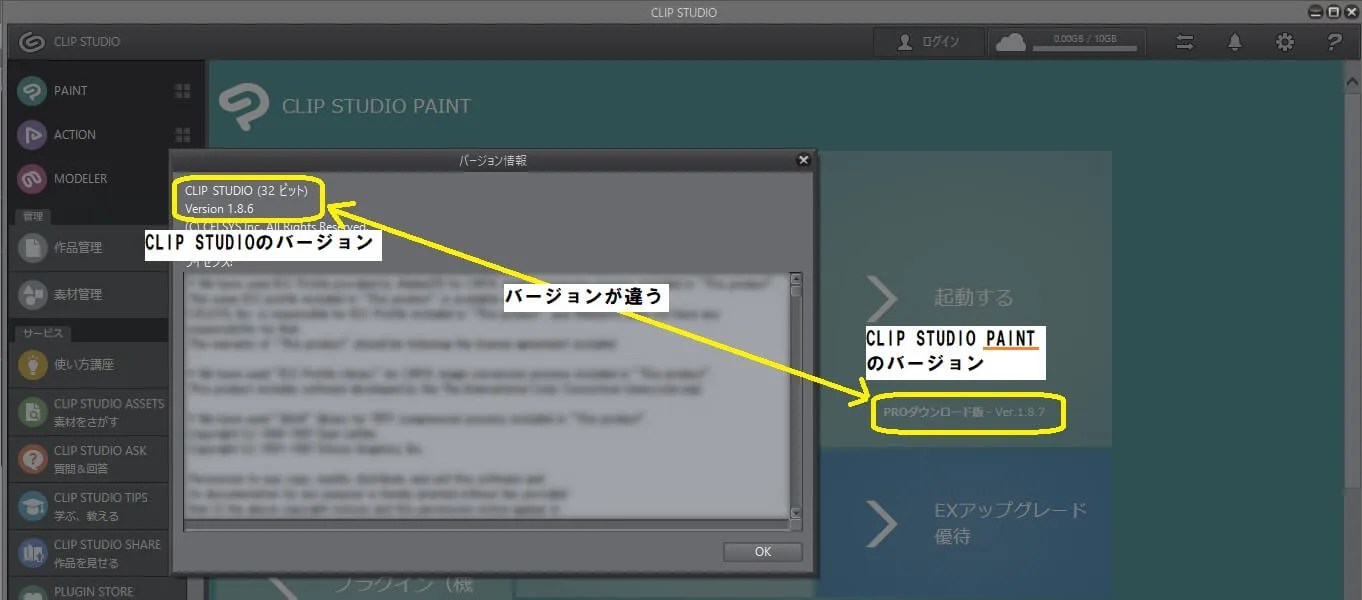Open CLIP STUDIO ASK 質問&回答

pyautogui.click(x=88, y=459)
